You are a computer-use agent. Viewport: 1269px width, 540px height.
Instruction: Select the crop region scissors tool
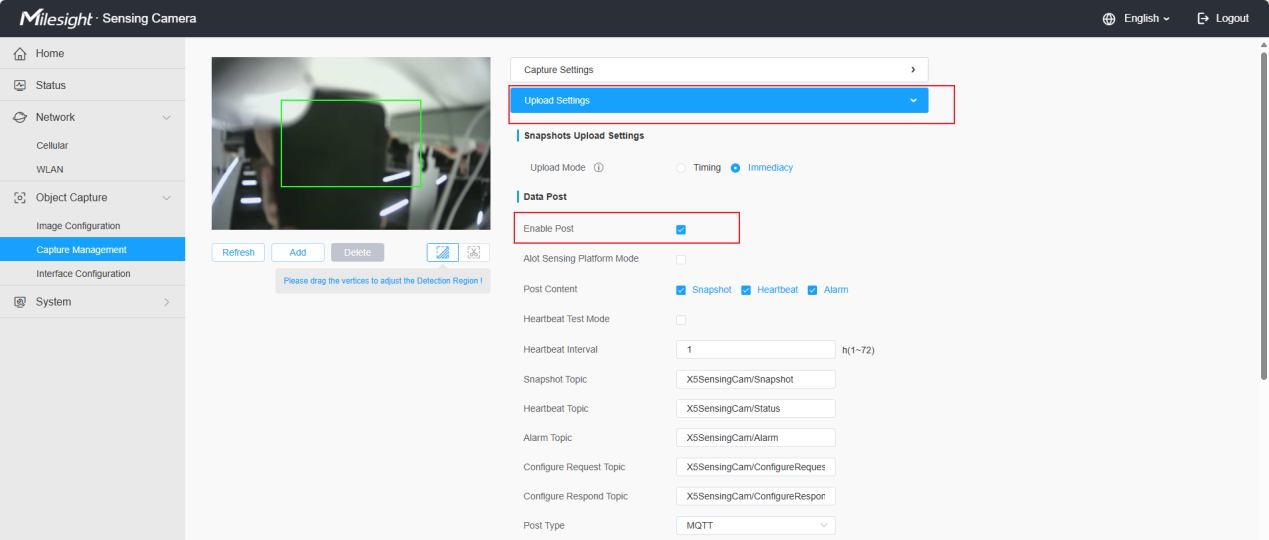pyautogui.click(x=474, y=253)
